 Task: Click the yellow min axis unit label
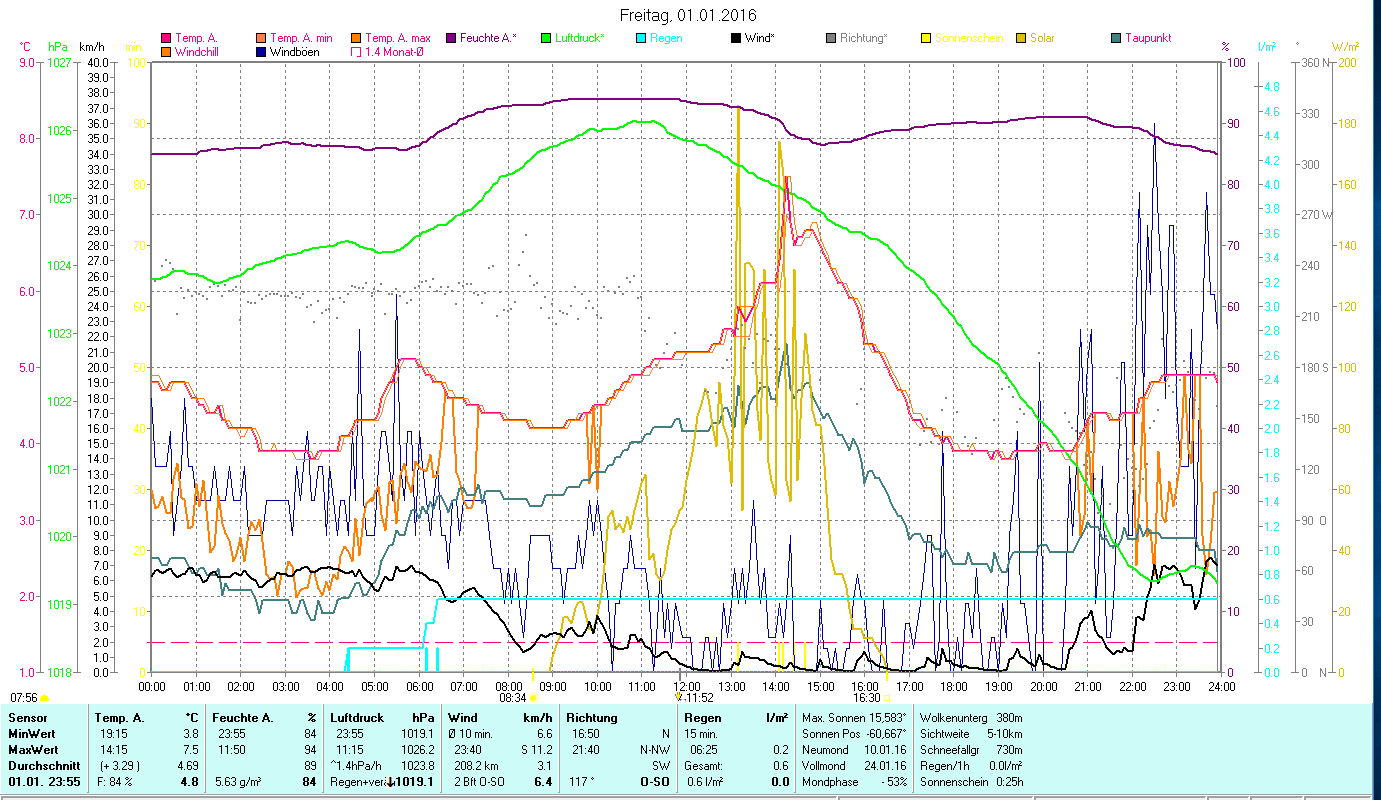pyautogui.click(x=132, y=47)
